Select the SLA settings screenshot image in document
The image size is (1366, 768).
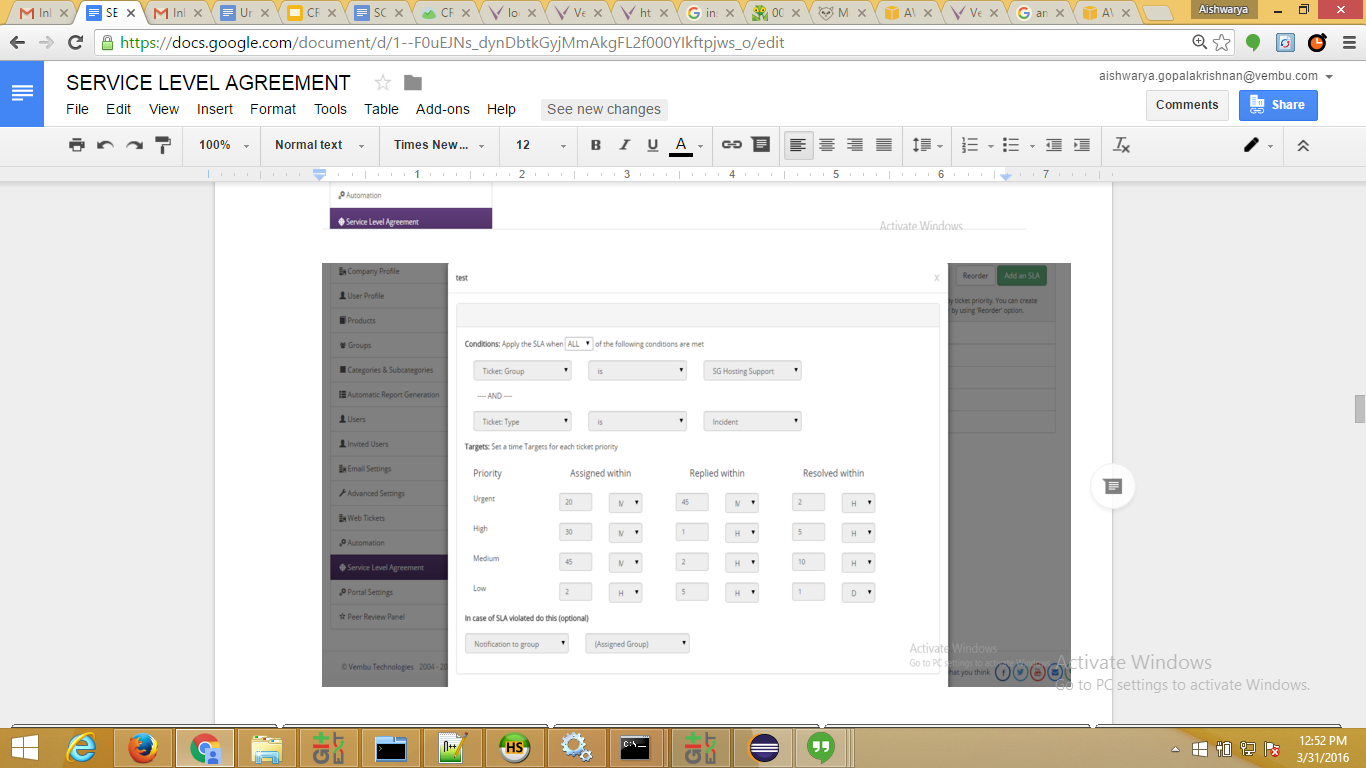tap(696, 475)
